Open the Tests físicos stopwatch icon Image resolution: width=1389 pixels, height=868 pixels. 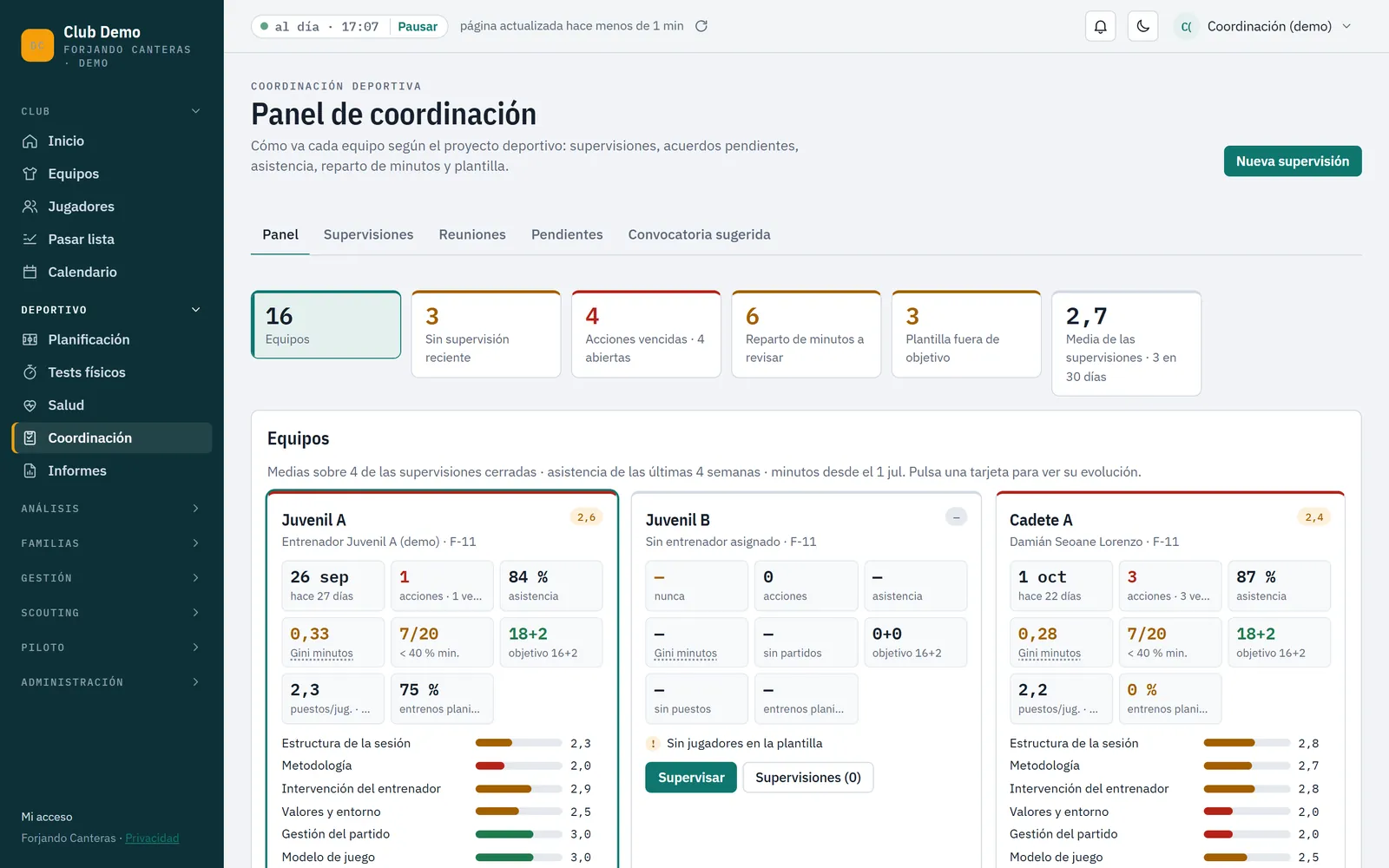[x=30, y=372]
